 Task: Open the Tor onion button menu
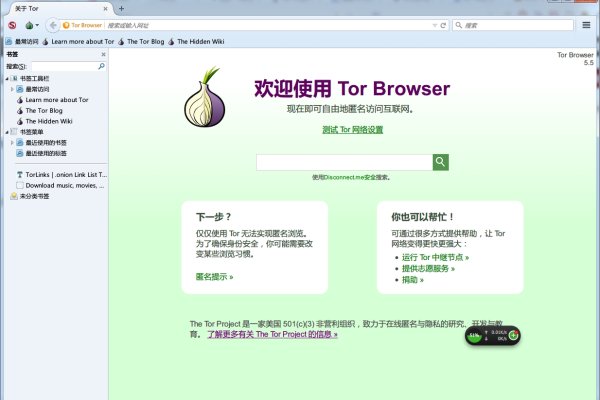pos(31,25)
